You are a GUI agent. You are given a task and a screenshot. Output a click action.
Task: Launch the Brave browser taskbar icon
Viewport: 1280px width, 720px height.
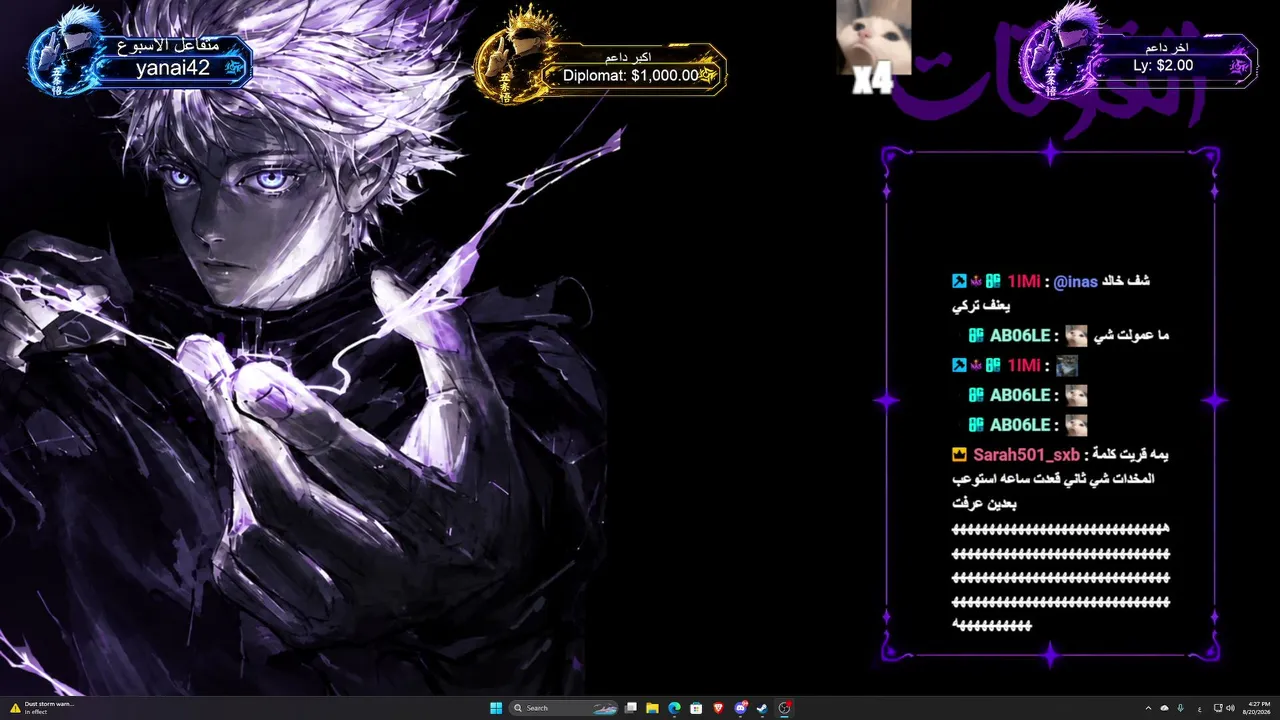point(718,708)
